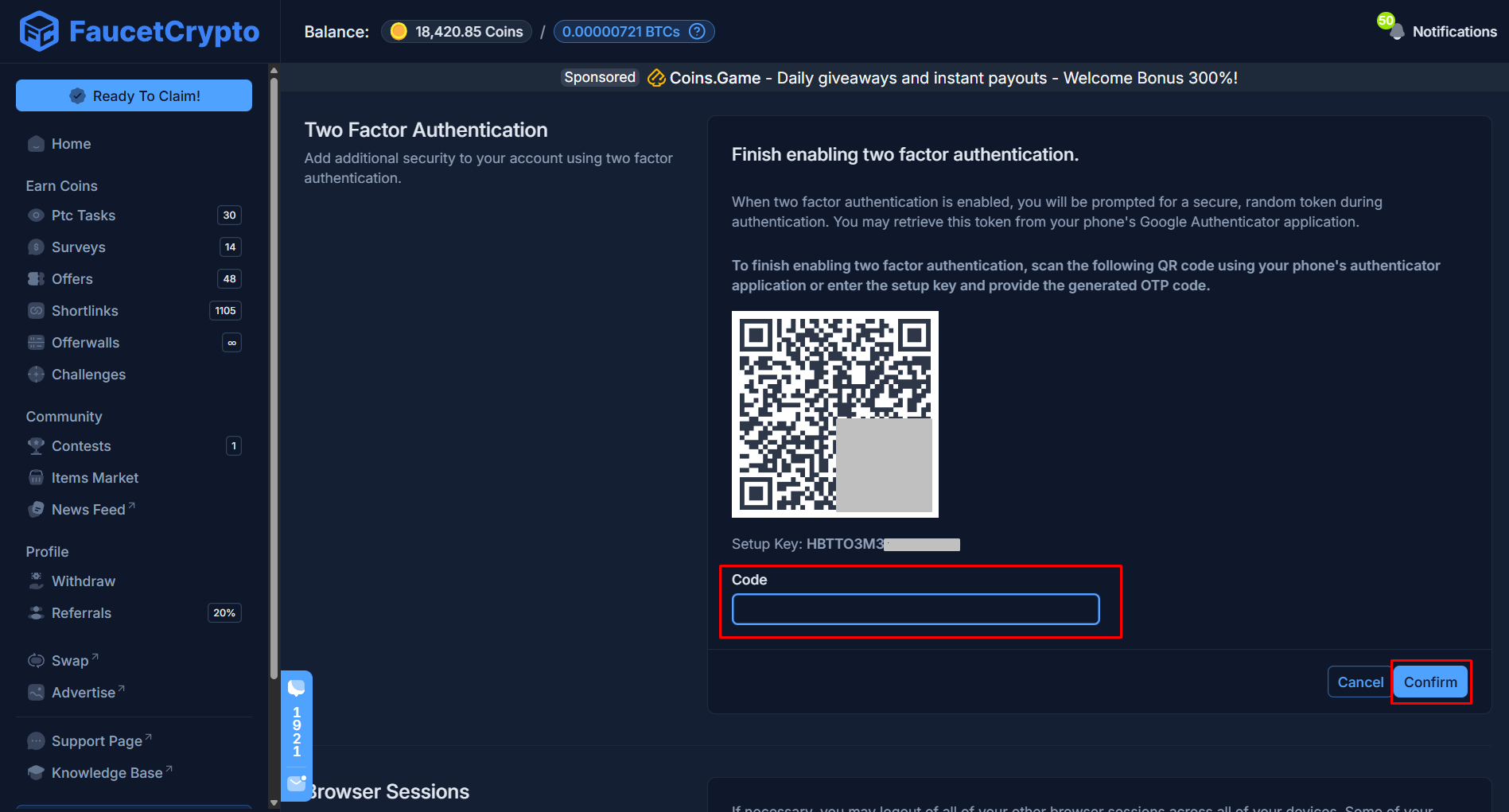Screen dimensions: 1509x812
Task: Select the Ptc Tasks coin icon
Action: pos(36,215)
